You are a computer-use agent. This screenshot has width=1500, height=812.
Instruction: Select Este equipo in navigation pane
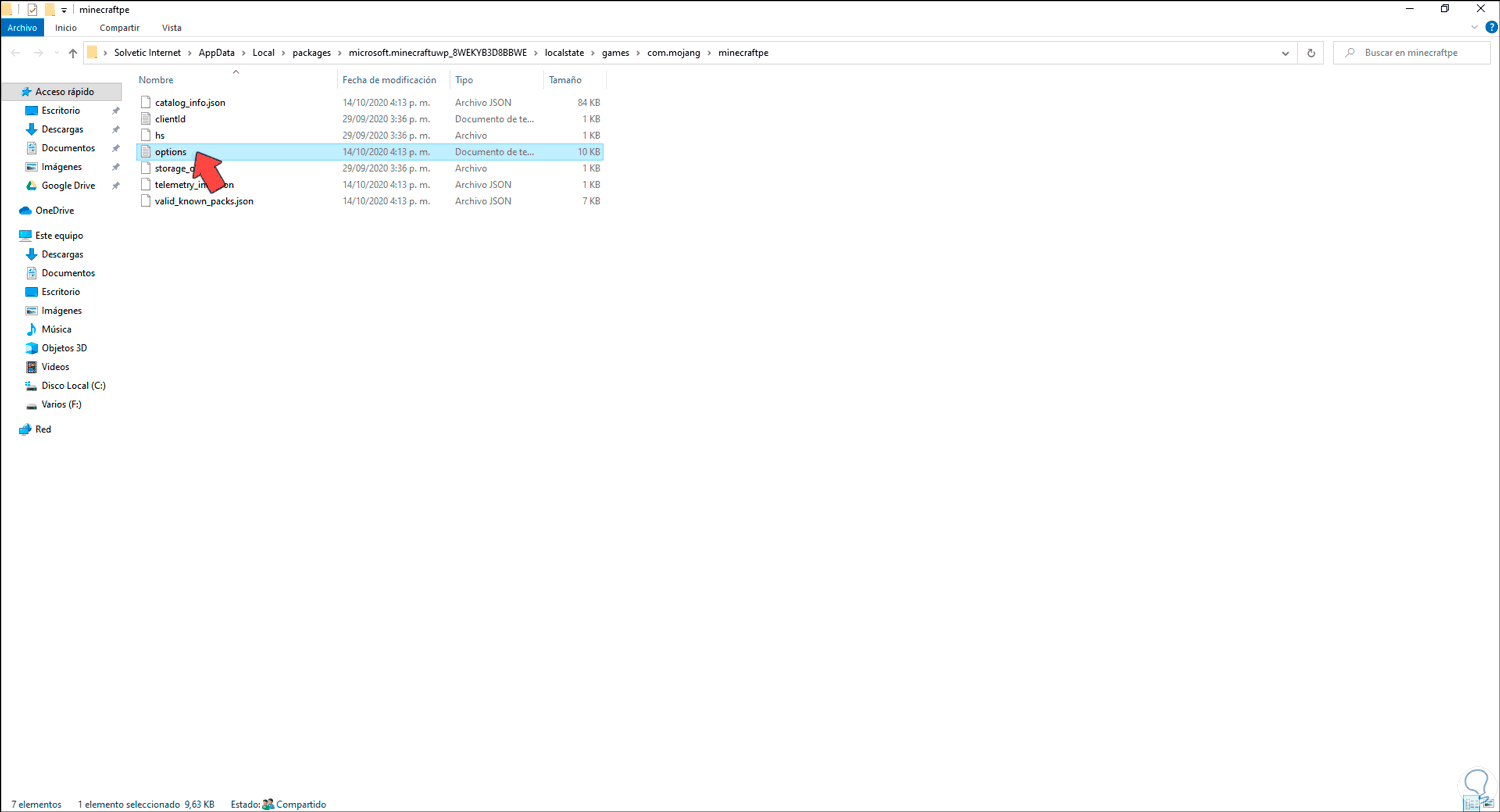point(59,235)
